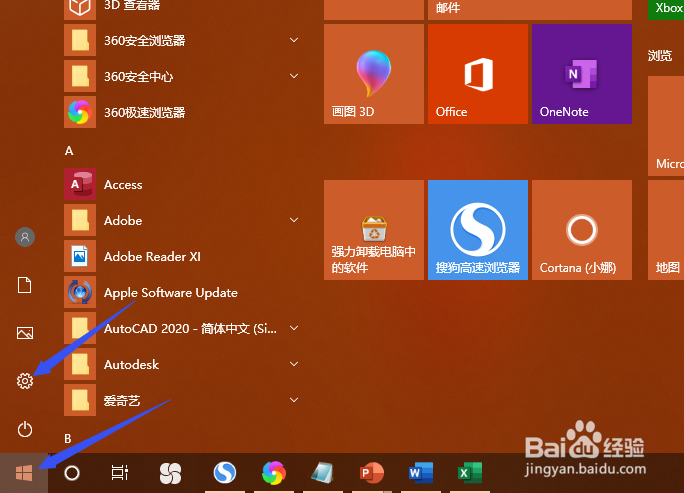Launch Excel from the taskbar
Viewport: 684px width, 493px height.
click(470, 473)
